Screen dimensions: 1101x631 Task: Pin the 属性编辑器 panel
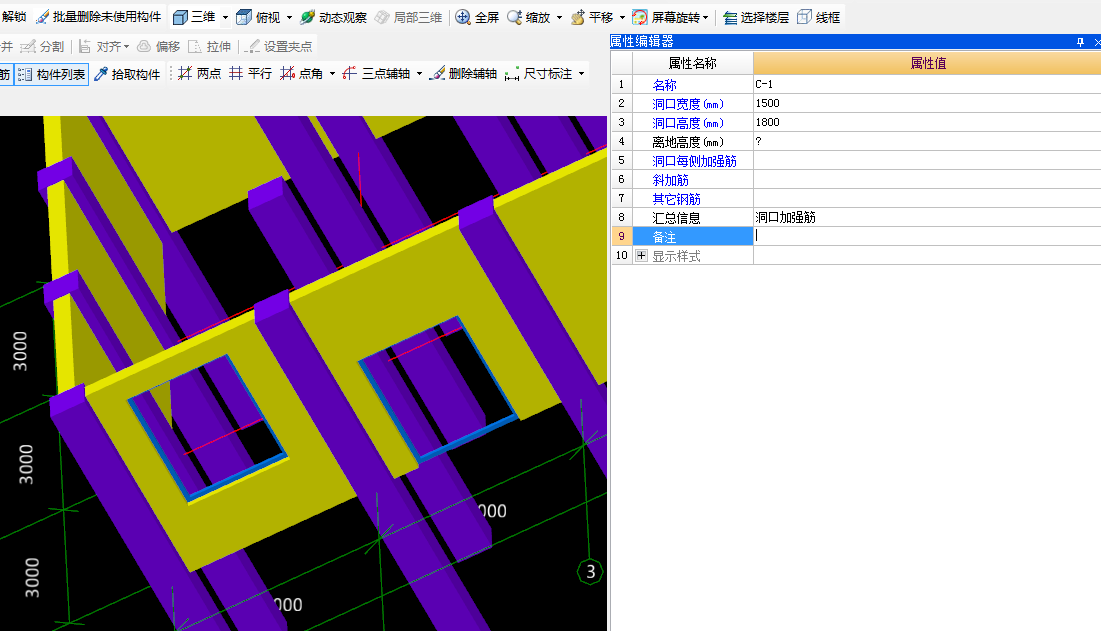click(x=1080, y=42)
